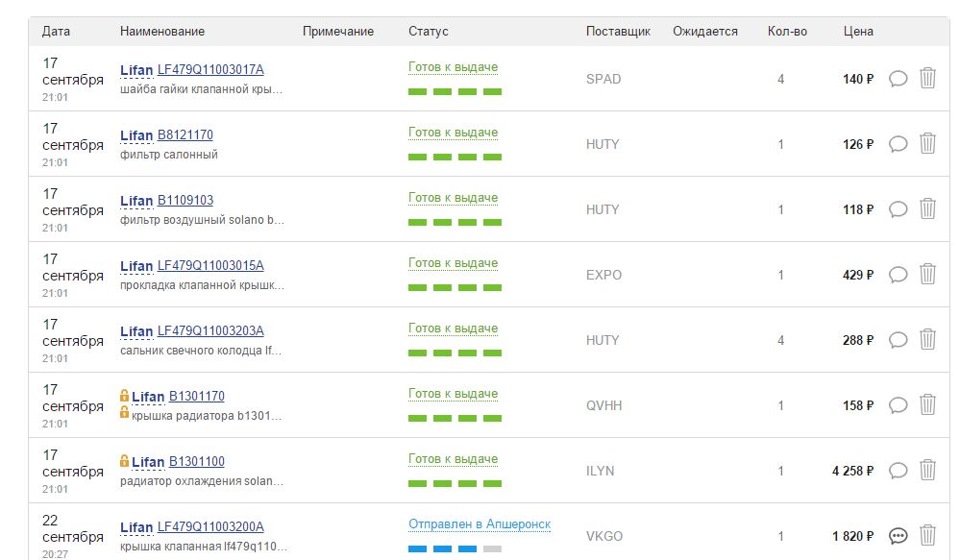Open comment bubble for B8121170 row
Viewport: 960px width, 560px height.
point(898,144)
